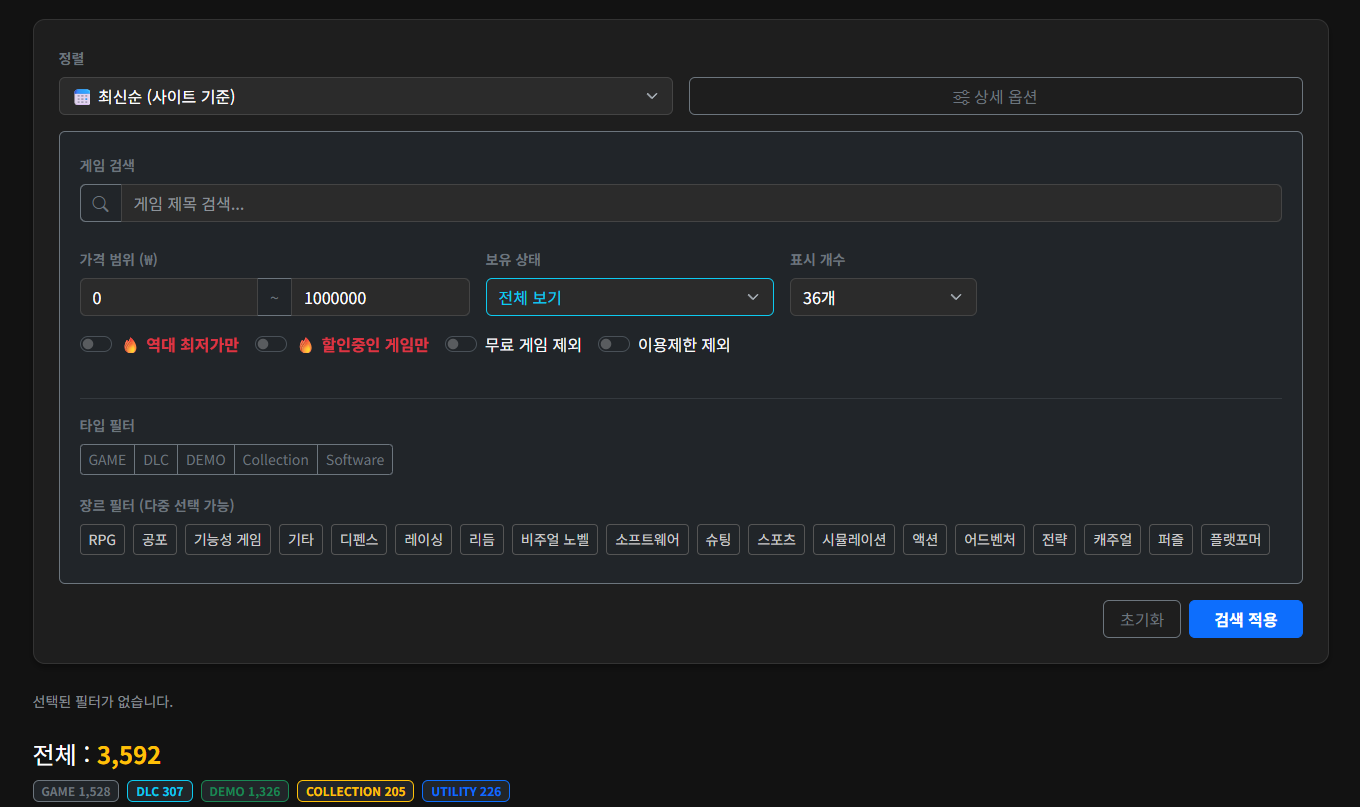Click the fire icon beside 역대 최저가만
1360x807 pixels.
(130, 345)
